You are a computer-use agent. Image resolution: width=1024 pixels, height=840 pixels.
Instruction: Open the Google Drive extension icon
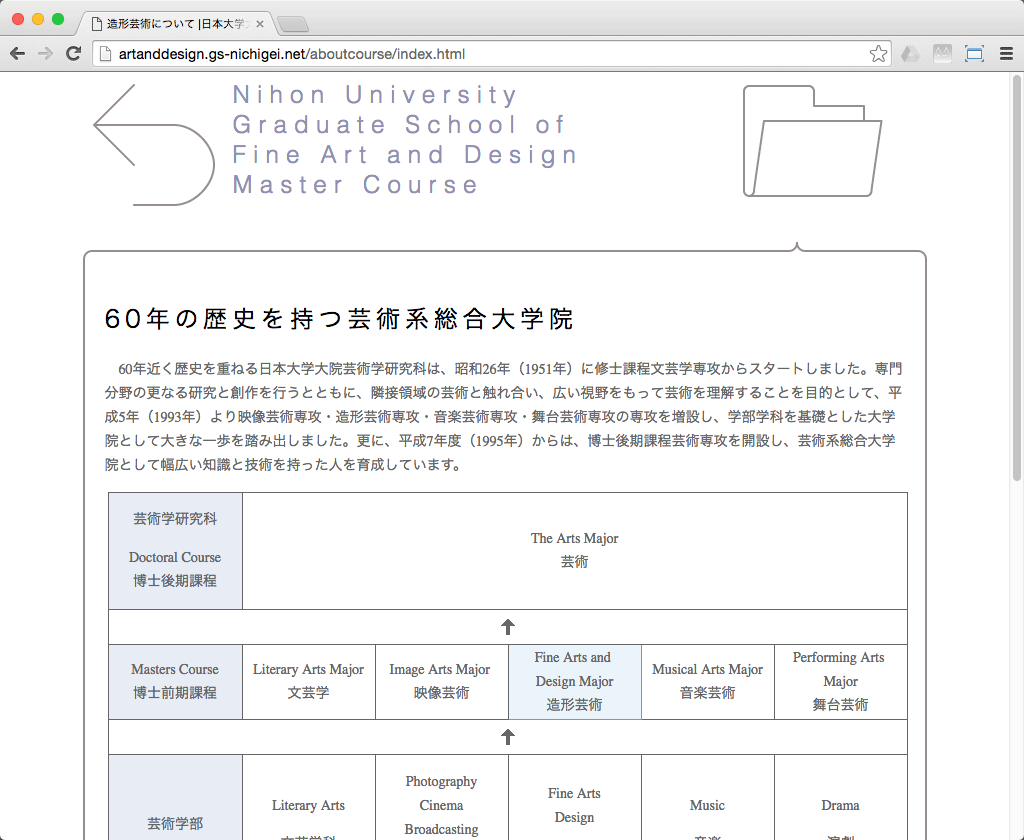click(910, 54)
